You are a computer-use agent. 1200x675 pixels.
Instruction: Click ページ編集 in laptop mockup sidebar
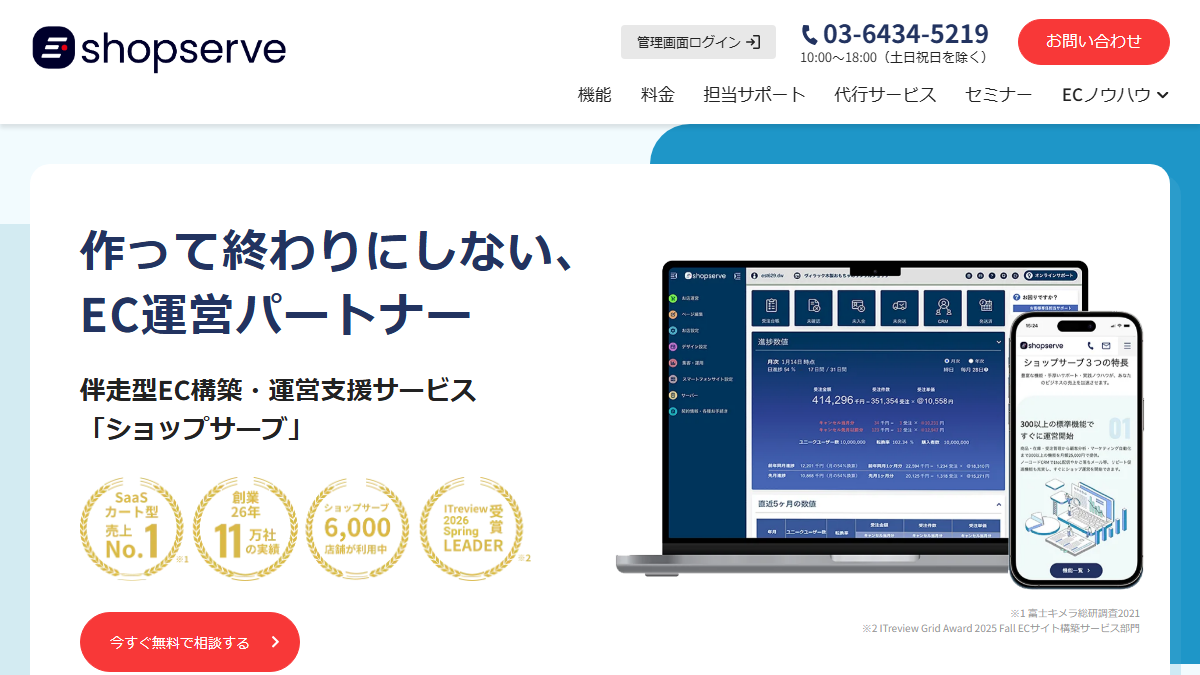click(x=686, y=314)
